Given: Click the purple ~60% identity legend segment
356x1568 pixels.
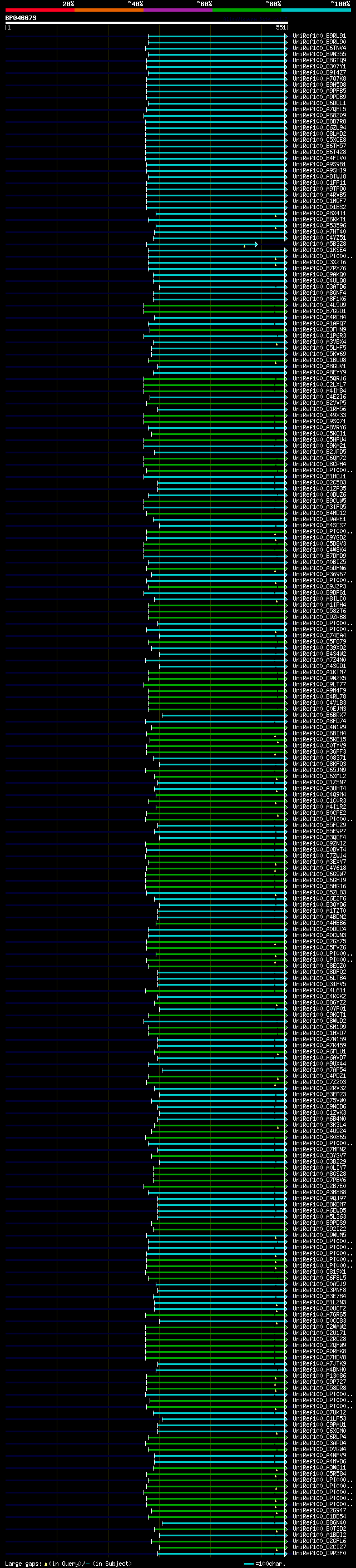Looking at the screenshot, I should 177,10.
